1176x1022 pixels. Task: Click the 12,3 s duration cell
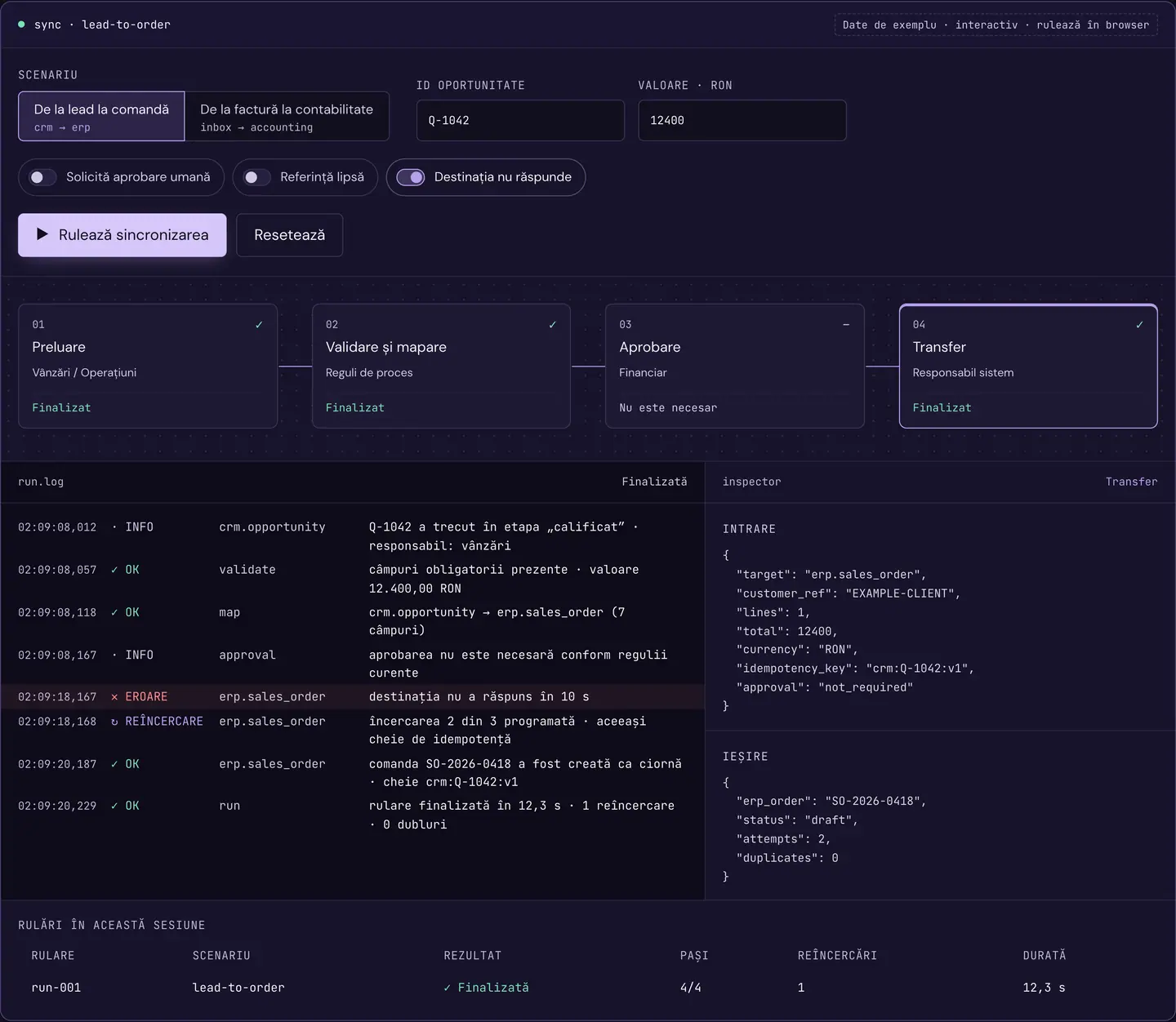point(1044,988)
